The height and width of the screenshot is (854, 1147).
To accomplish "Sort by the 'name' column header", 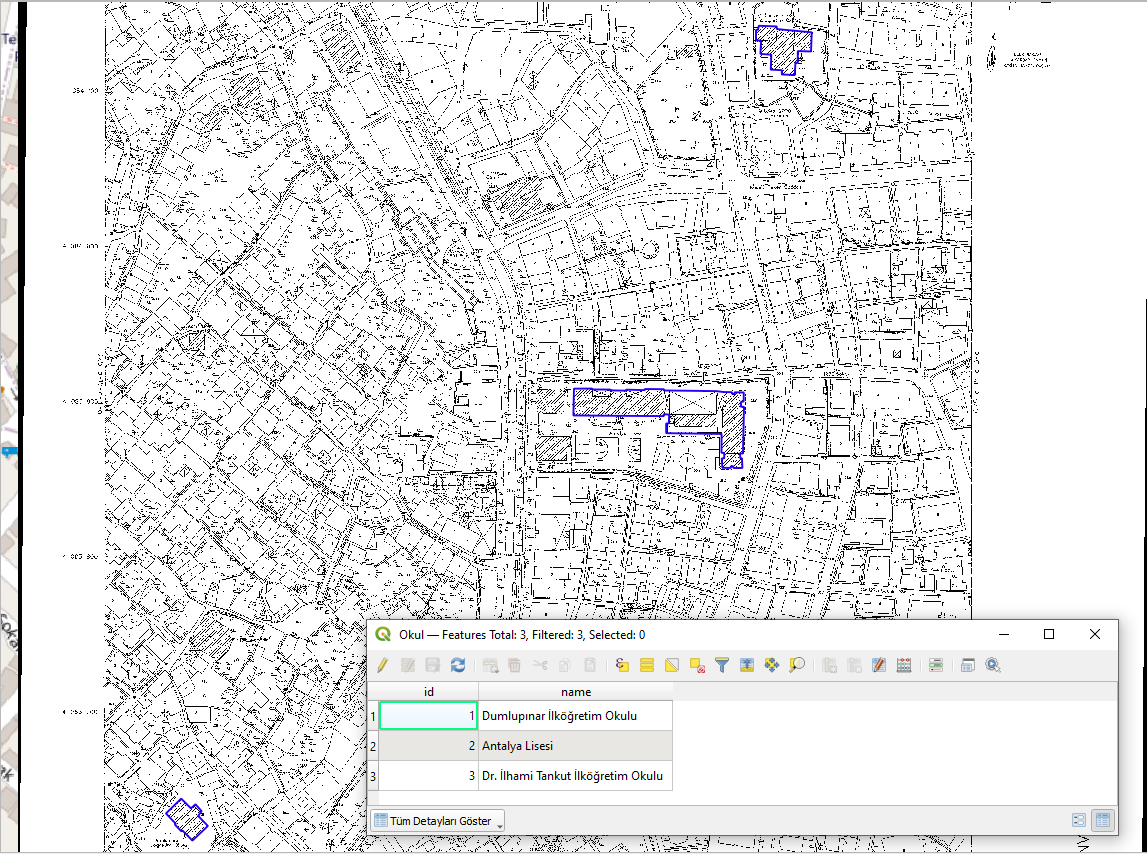I will [576, 692].
